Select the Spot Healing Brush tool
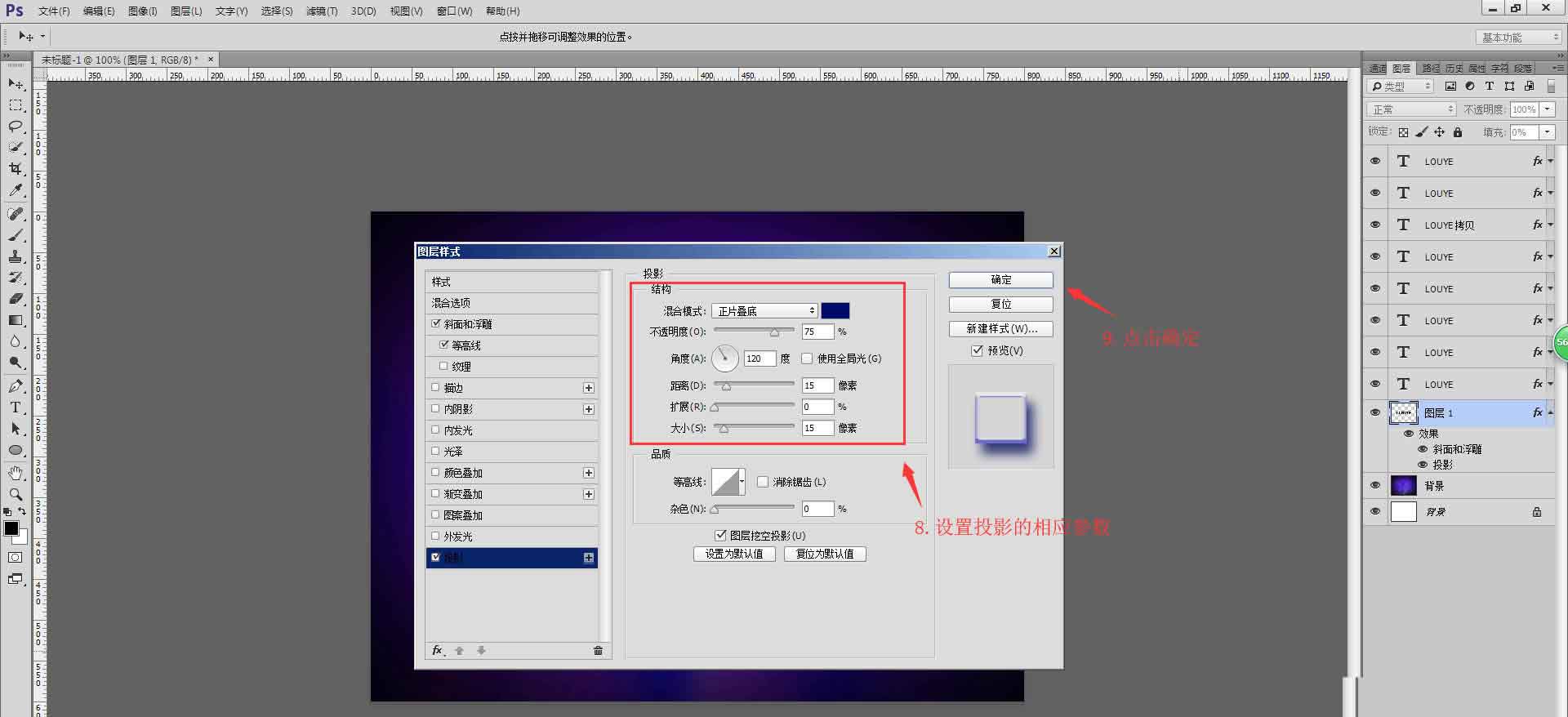This screenshot has width=1568, height=717. [16, 214]
